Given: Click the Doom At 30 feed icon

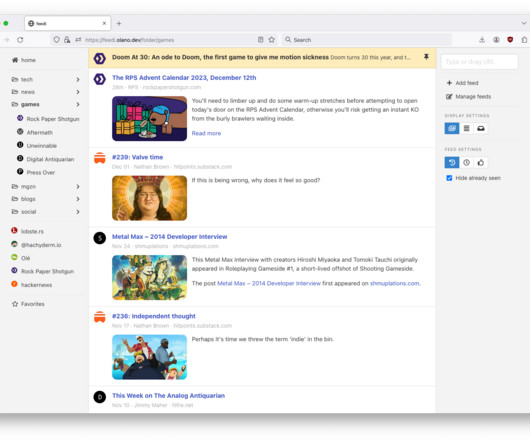Looking at the screenshot, I should [x=100, y=58].
